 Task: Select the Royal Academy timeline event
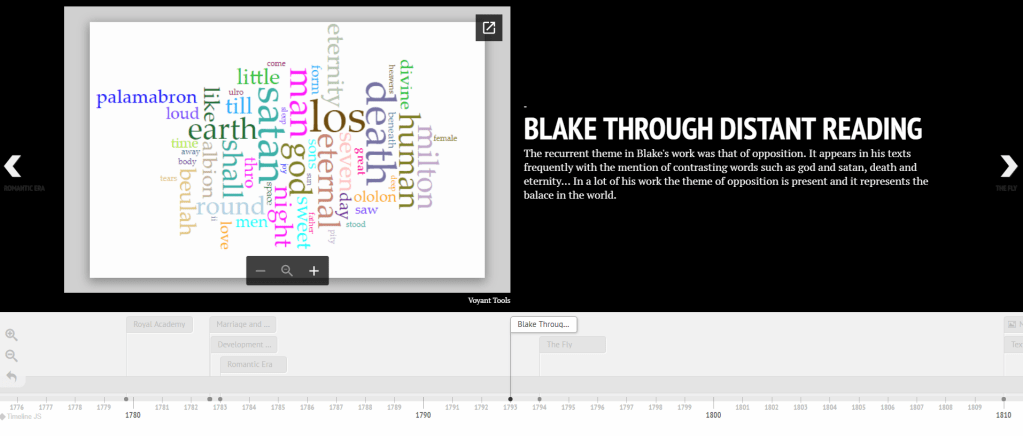coord(159,324)
